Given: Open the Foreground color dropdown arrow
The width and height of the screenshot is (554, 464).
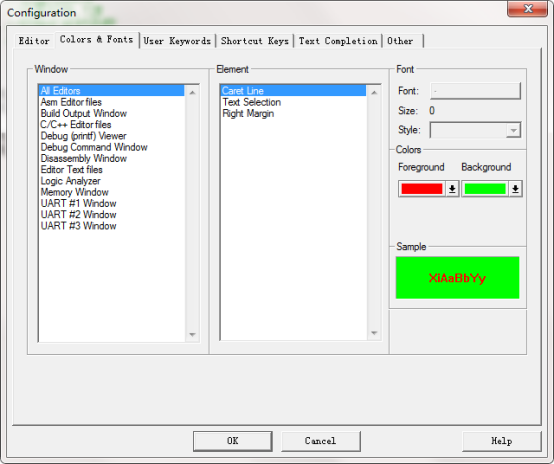Looking at the screenshot, I should (x=452, y=189).
